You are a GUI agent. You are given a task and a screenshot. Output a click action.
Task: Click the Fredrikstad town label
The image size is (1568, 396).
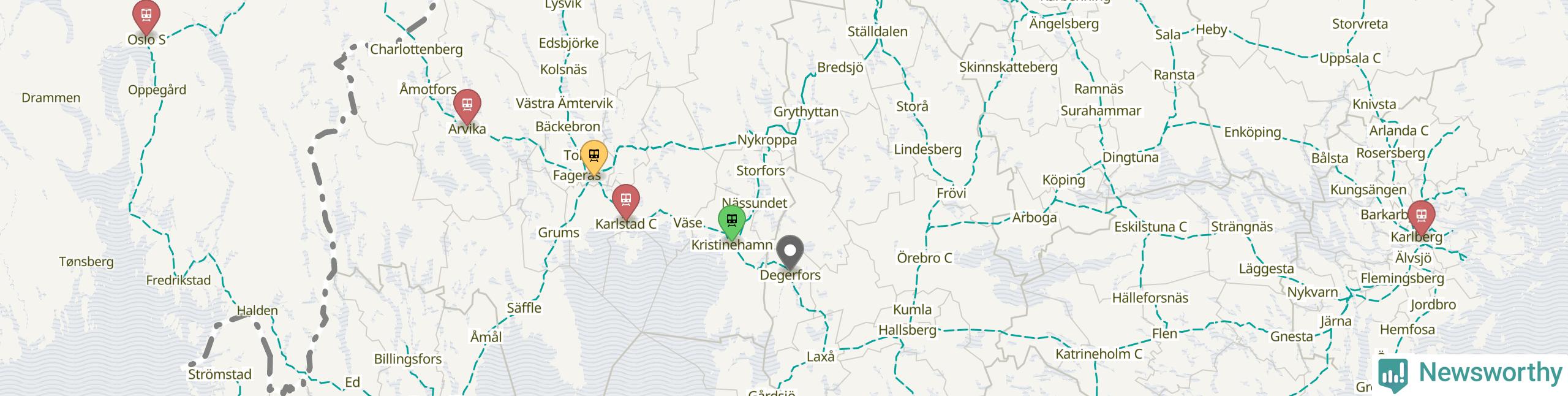tap(178, 281)
